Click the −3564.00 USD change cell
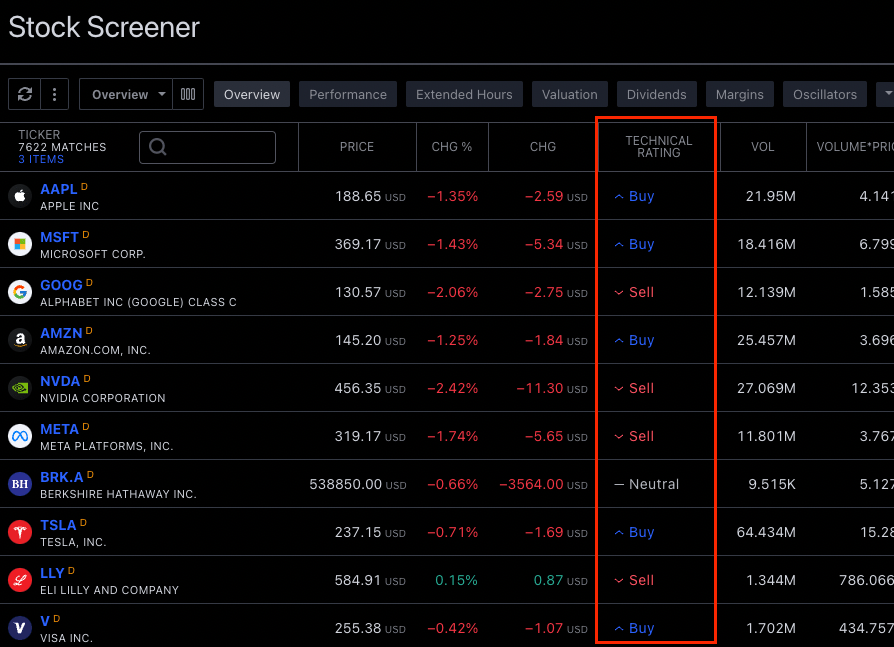 coord(543,484)
